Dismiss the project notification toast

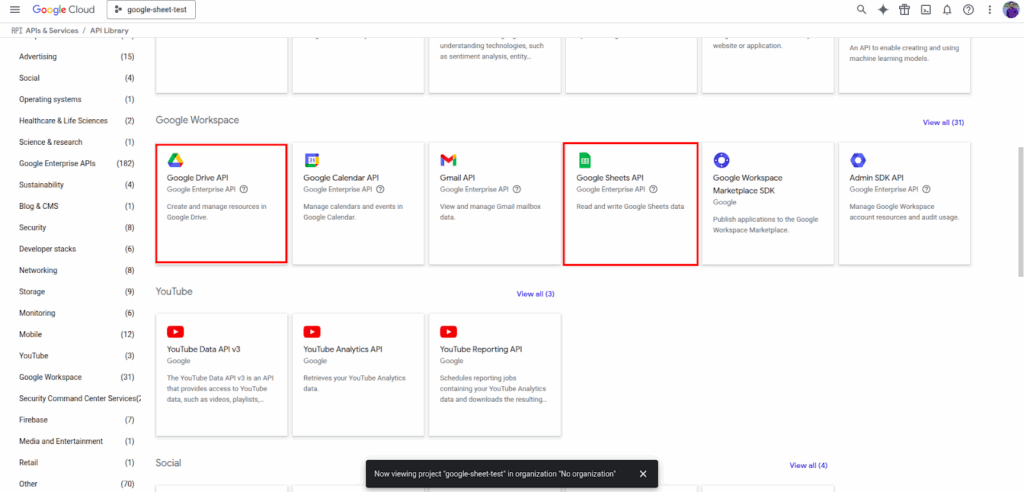coord(643,474)
